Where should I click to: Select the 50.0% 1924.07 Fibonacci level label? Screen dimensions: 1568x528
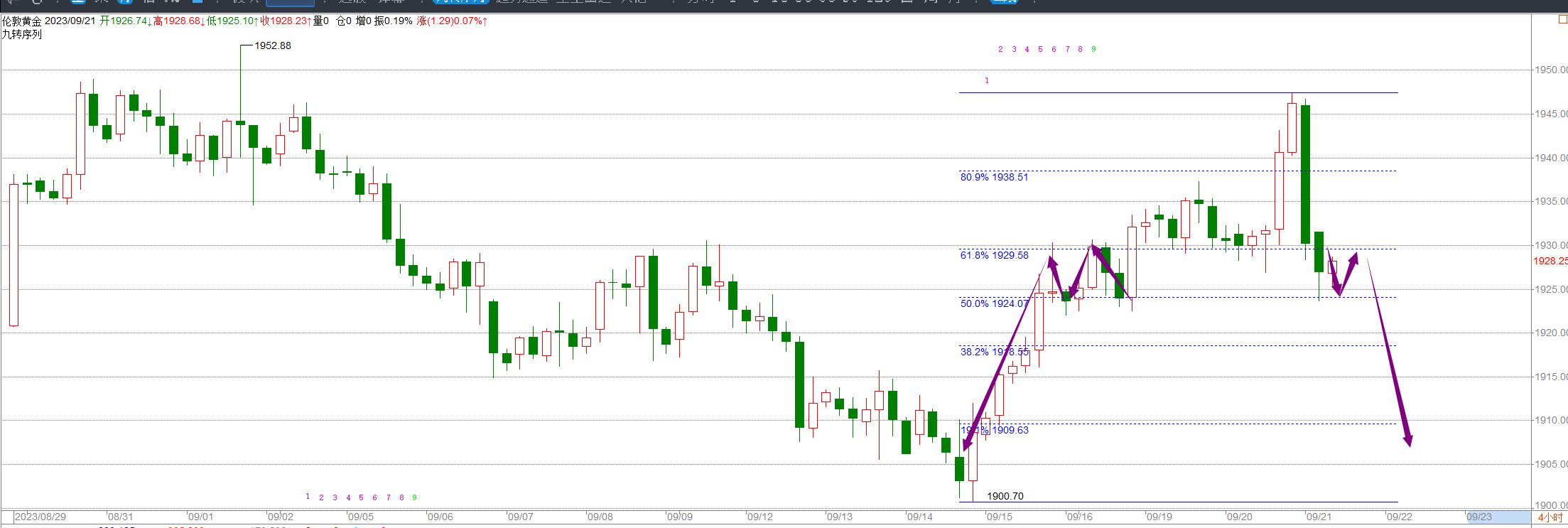coord(994,303)
